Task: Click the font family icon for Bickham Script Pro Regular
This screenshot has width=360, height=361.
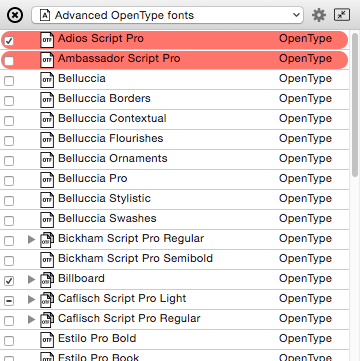Action: (47, 240)
